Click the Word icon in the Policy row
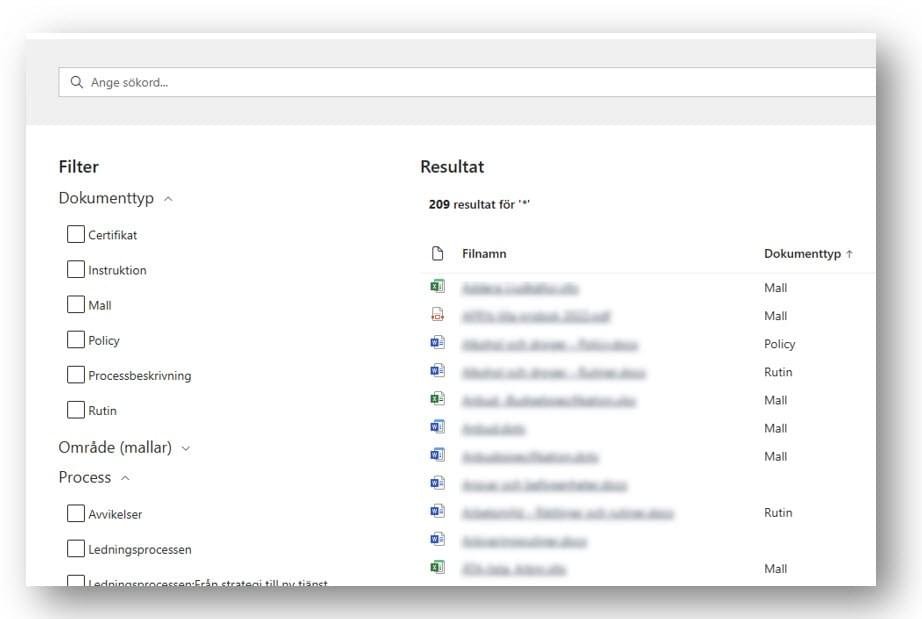This screenshot has height=619, width=922. pyautogui.click(x=436, y=344)
